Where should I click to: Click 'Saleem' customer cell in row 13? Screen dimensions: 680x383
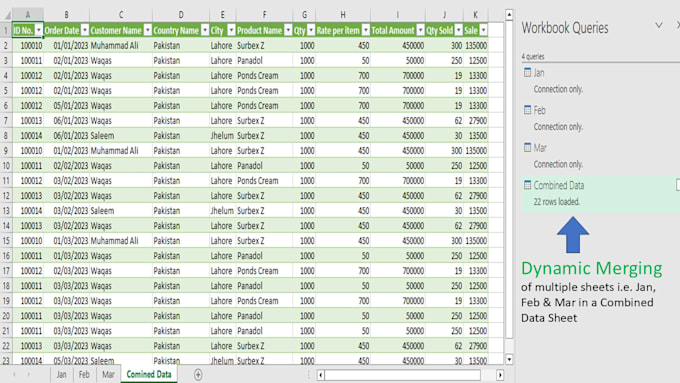(121, 210)
